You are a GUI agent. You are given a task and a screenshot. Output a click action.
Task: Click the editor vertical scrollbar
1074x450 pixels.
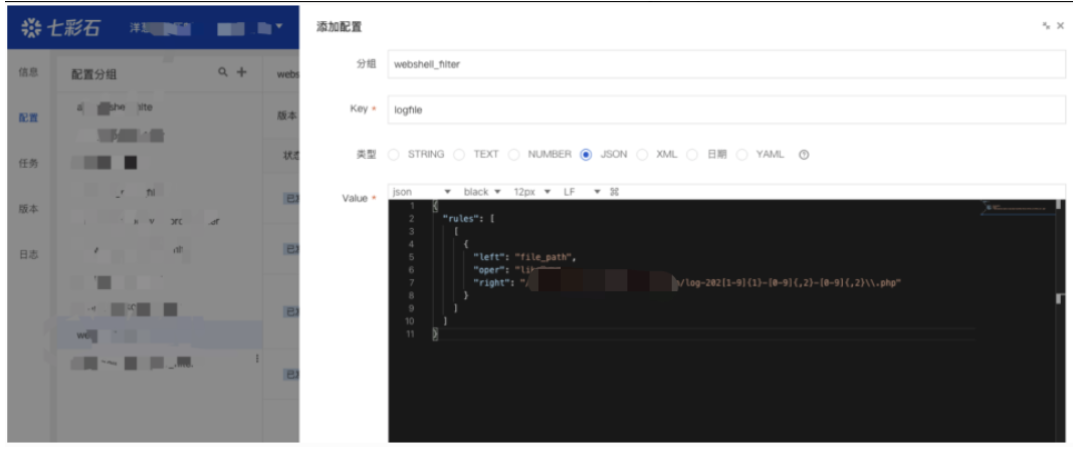(1059, 321)
